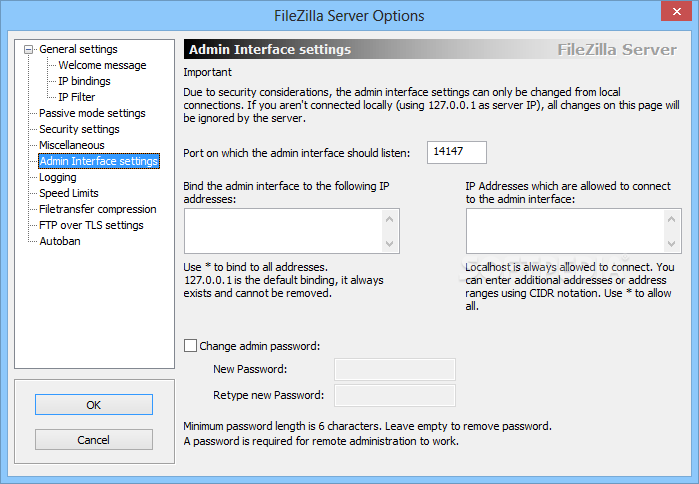This screenshot has height=484, width=699.
Task: Click down arrow of allowed addresses scrollbar
Action: click(671, 244)
